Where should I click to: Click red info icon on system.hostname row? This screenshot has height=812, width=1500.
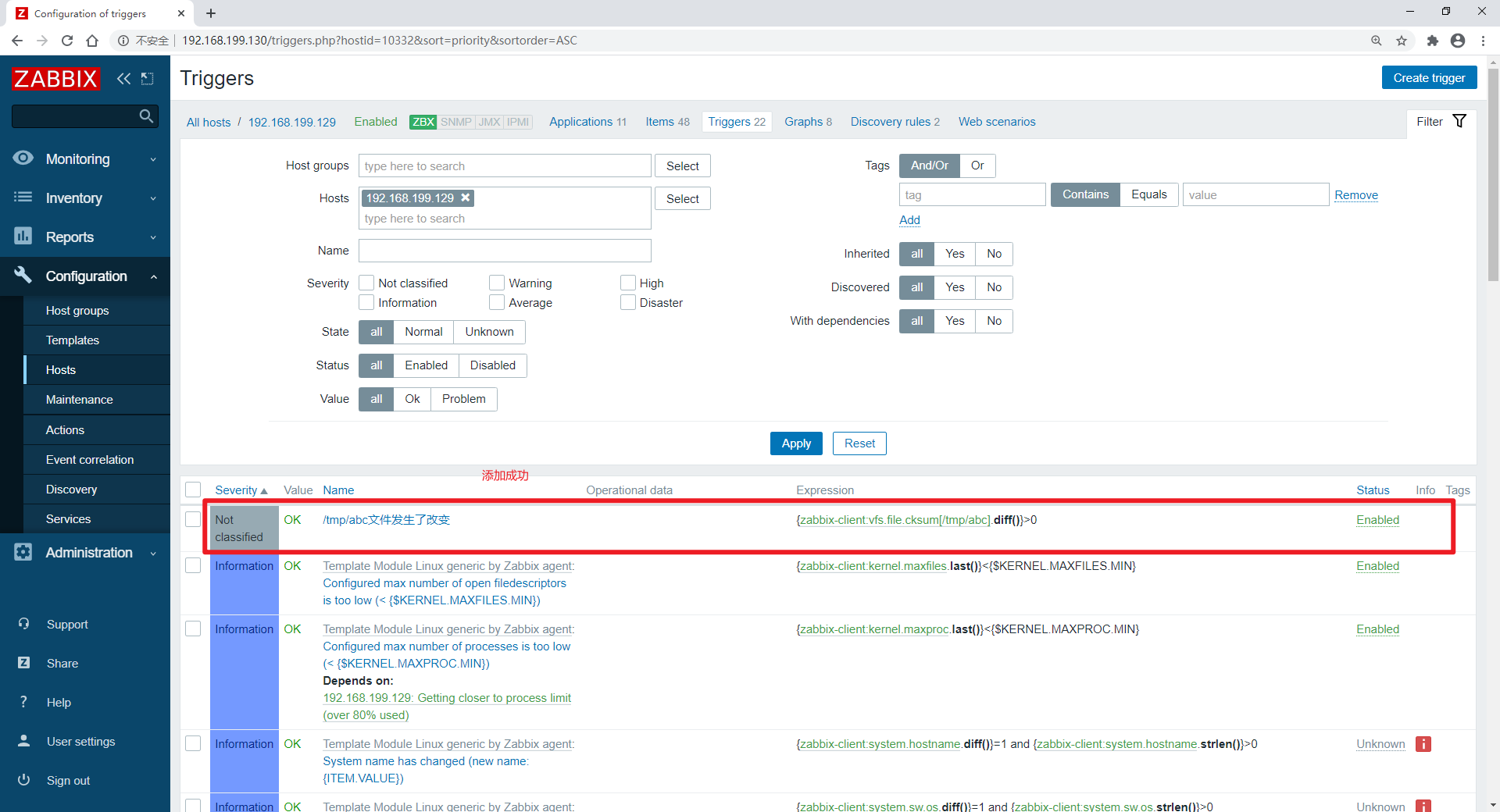(x=1423, y=744)
